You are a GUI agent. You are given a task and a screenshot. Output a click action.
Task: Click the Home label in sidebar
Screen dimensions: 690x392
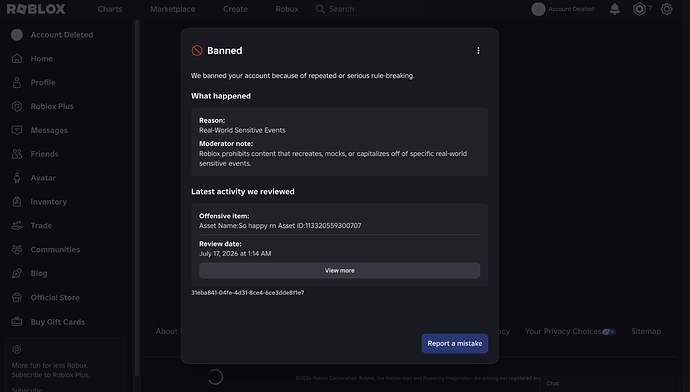coord(41,59)
